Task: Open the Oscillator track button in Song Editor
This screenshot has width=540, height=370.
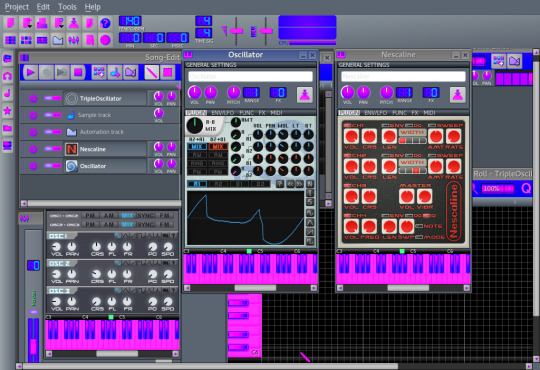Action: pos(105,166)
